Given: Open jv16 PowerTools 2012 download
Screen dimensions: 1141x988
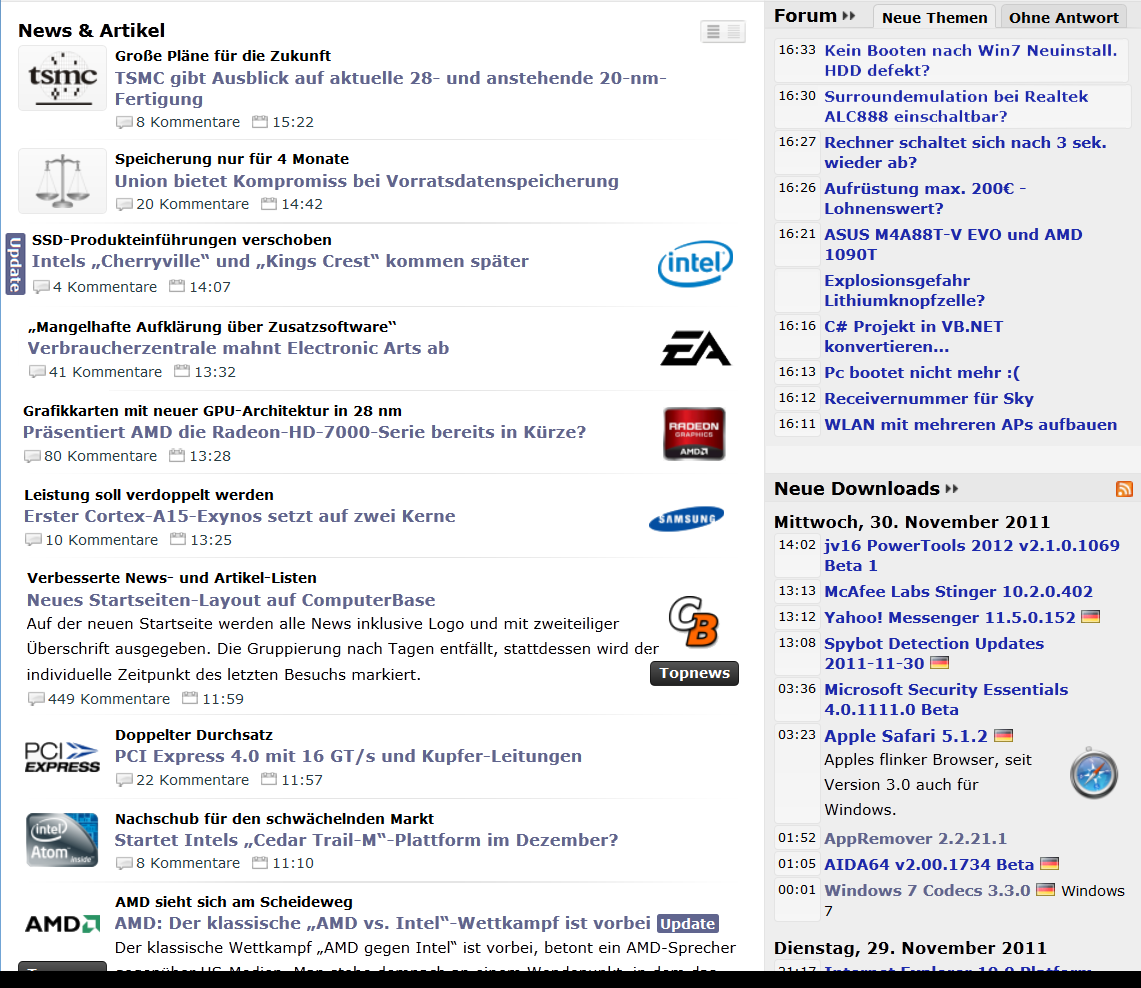Looking at the screenshot, I should (x=971, y=555).
